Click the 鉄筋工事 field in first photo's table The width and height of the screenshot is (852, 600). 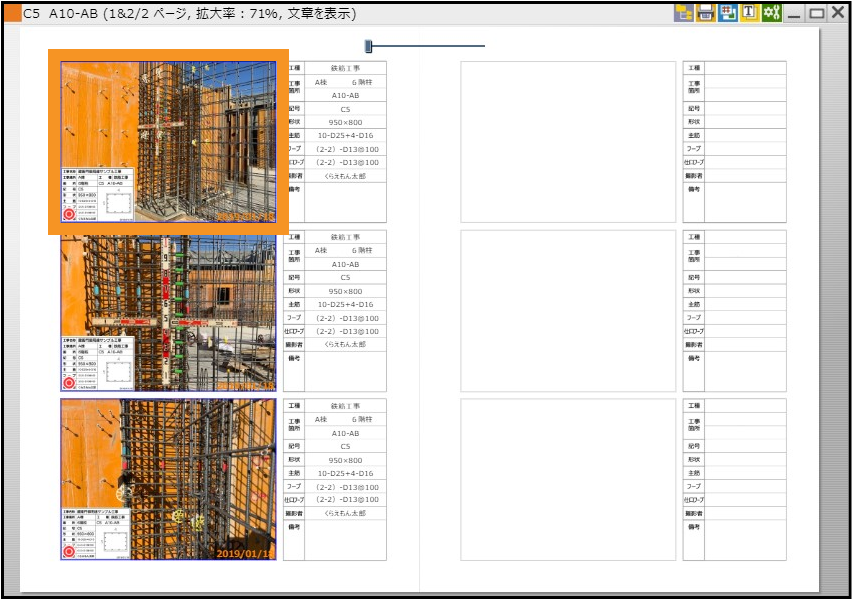[345, 68]
